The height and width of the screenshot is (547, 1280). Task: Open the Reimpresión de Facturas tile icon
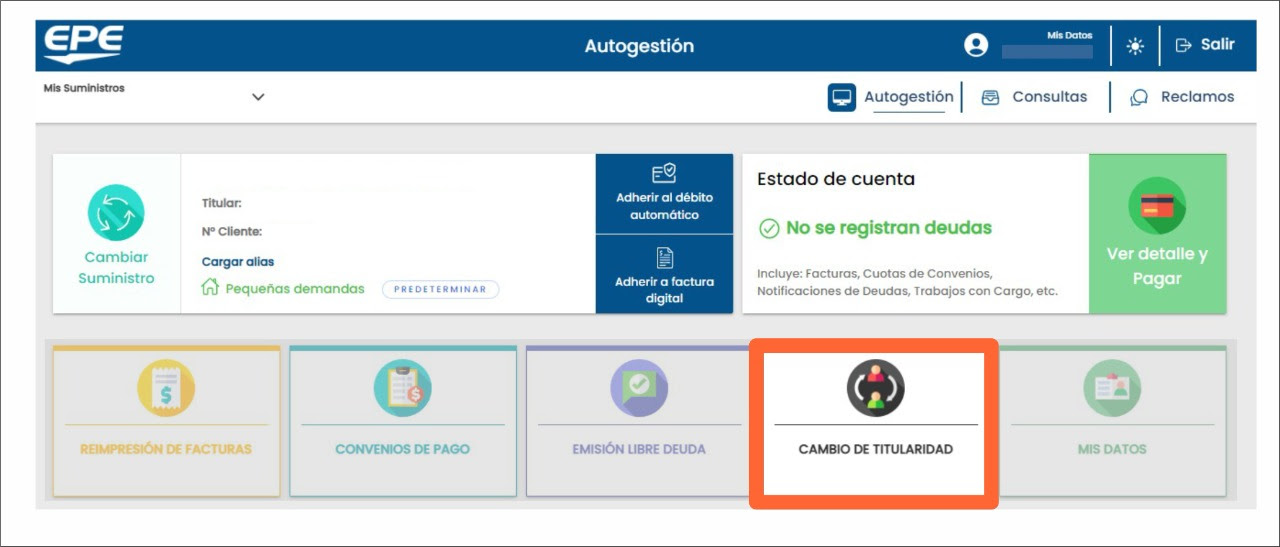click(x=166, y=388)
